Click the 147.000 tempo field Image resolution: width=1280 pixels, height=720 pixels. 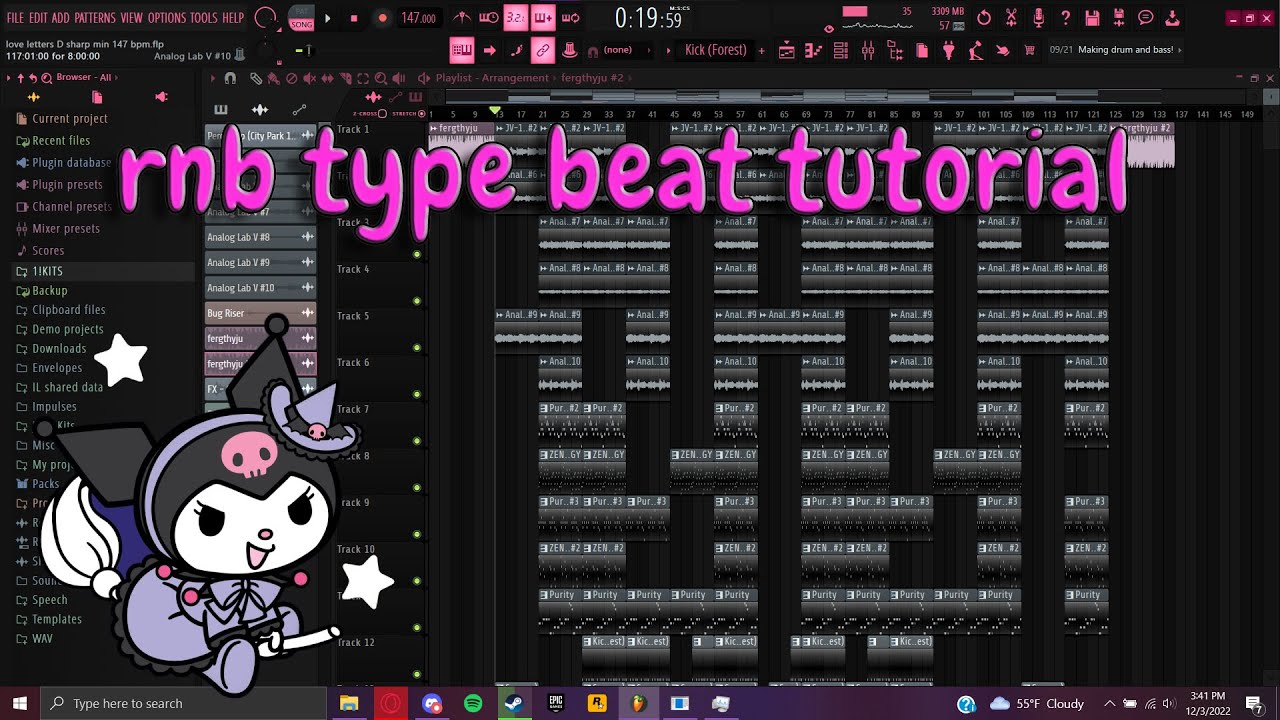[x=418, y=18]
